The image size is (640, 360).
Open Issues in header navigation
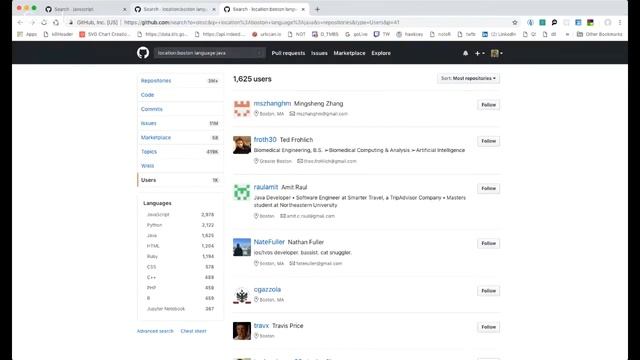coord(319,53)
